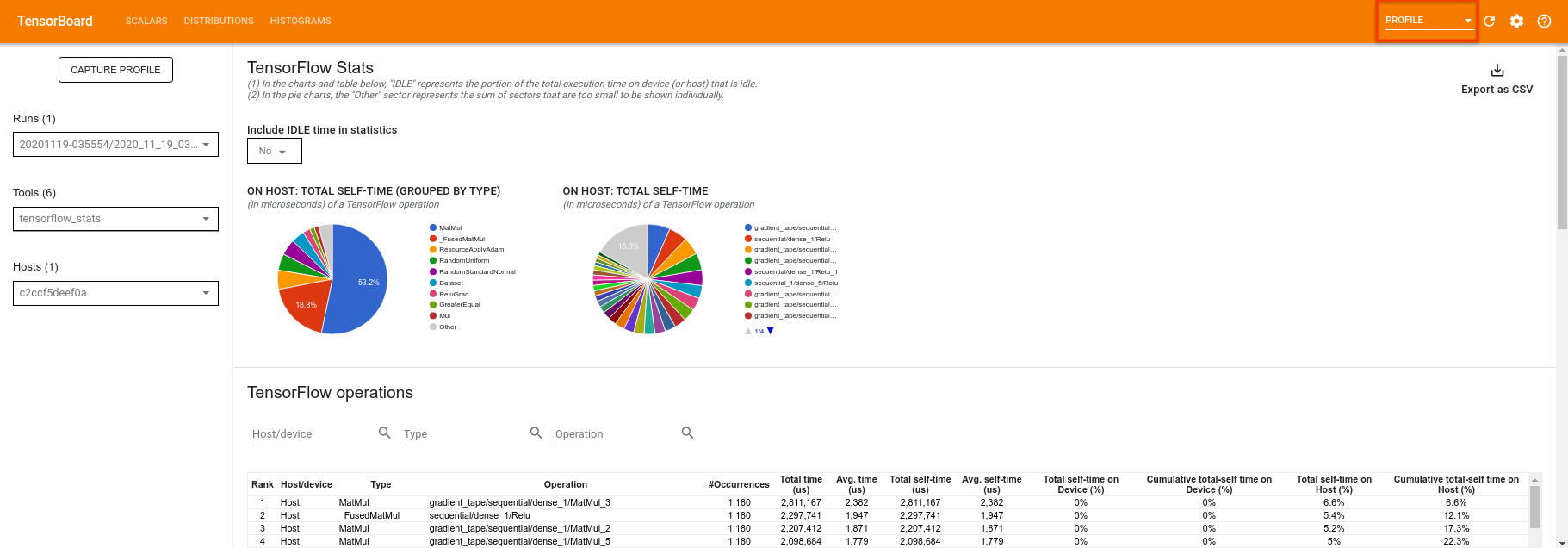Screen dimensions: 1568x548
Task: Click the Operation filter text field
Action: click(615, 434)
